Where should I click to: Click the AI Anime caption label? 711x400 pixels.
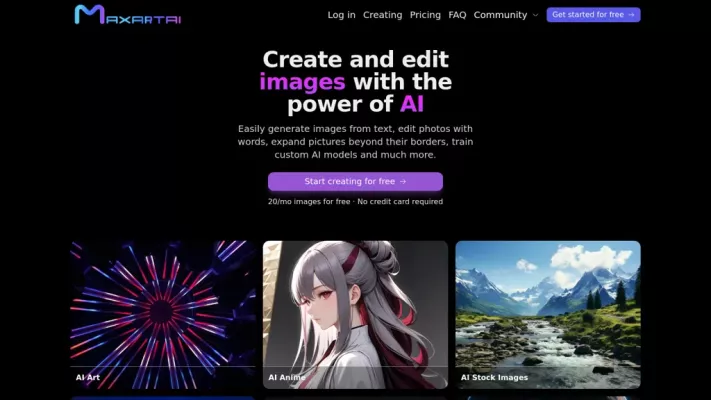pyautogui.click(x=287, y=378)
